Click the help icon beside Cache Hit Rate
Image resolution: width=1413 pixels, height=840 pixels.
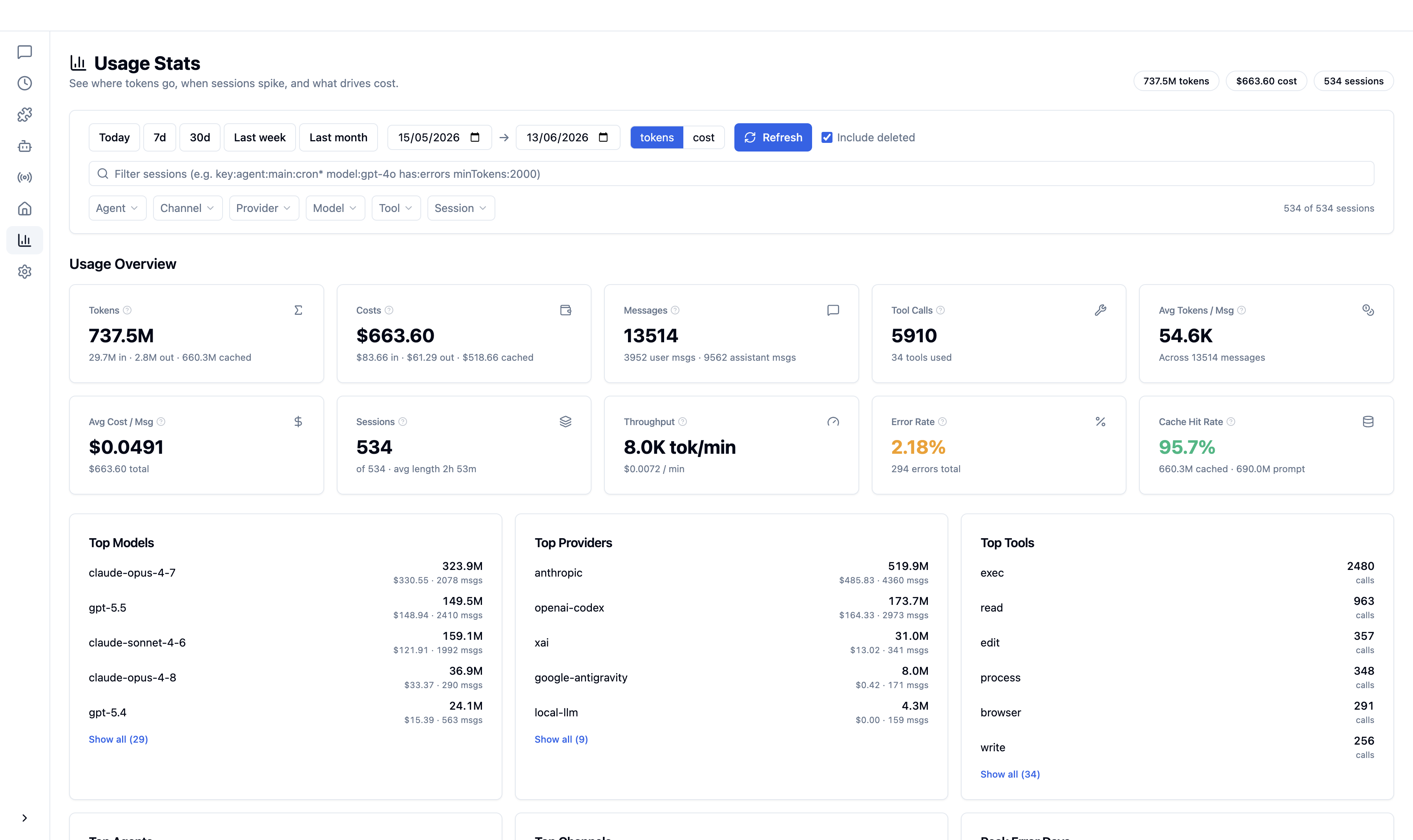[x=1231, y=422]
